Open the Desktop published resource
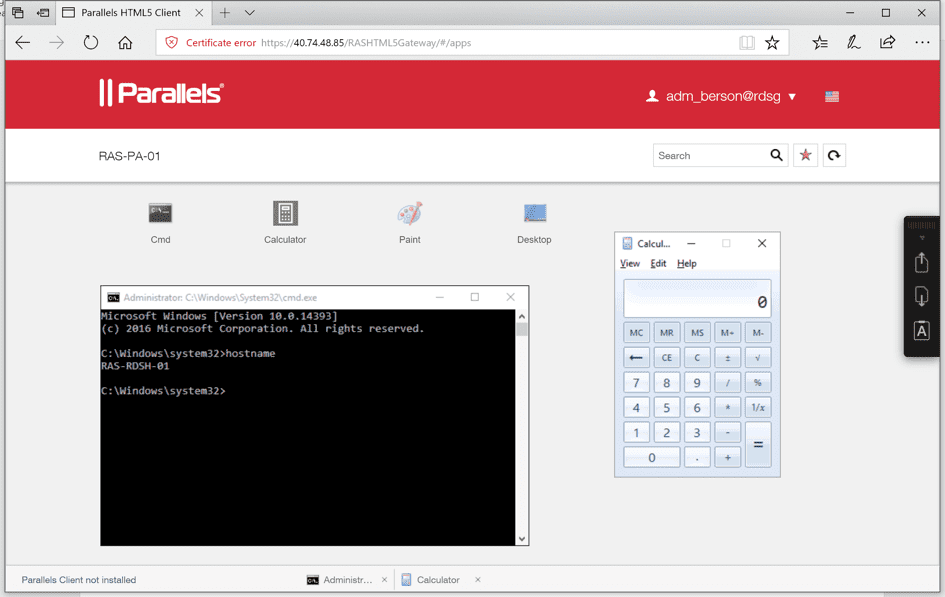The image size is (945, 597). coord(535,213)
